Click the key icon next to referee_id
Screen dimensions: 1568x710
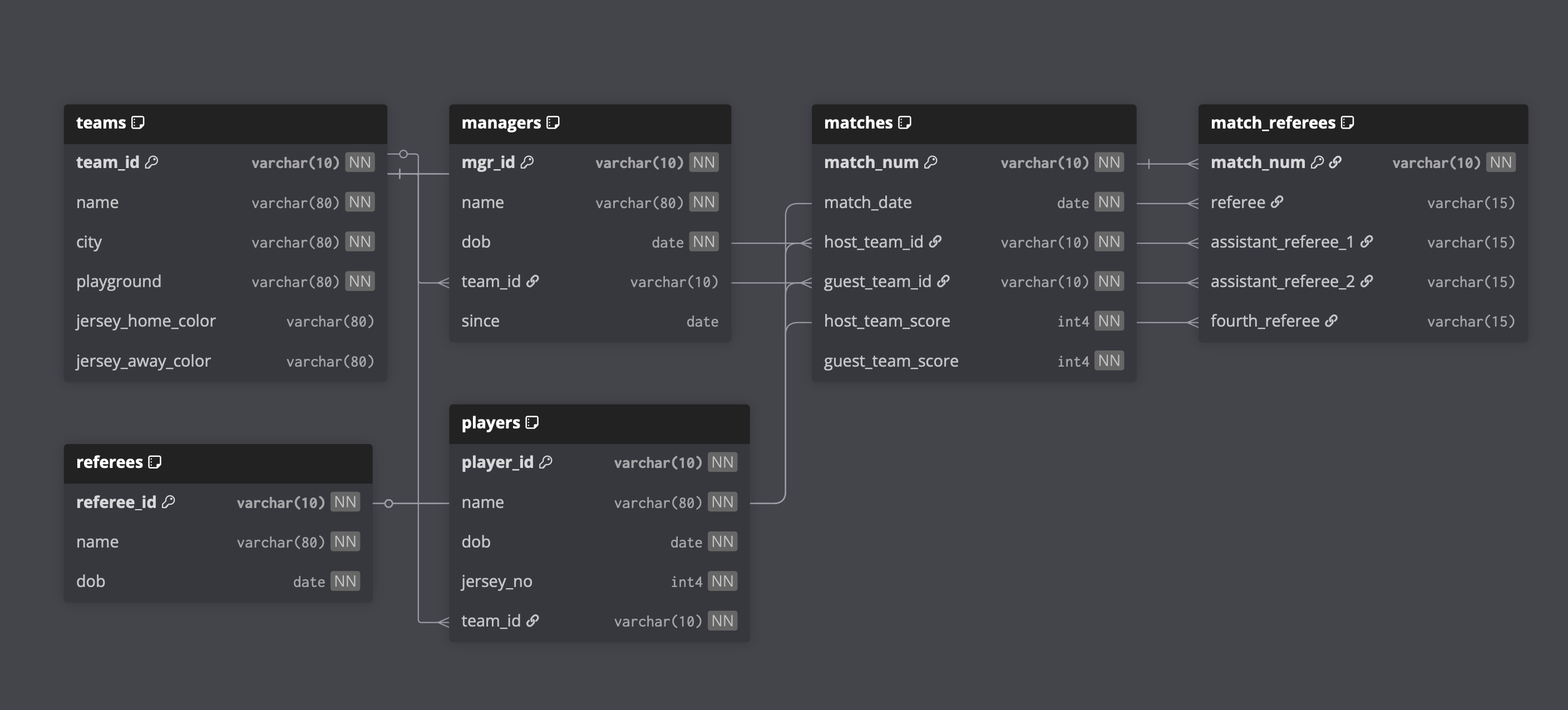tap(169, 502)
